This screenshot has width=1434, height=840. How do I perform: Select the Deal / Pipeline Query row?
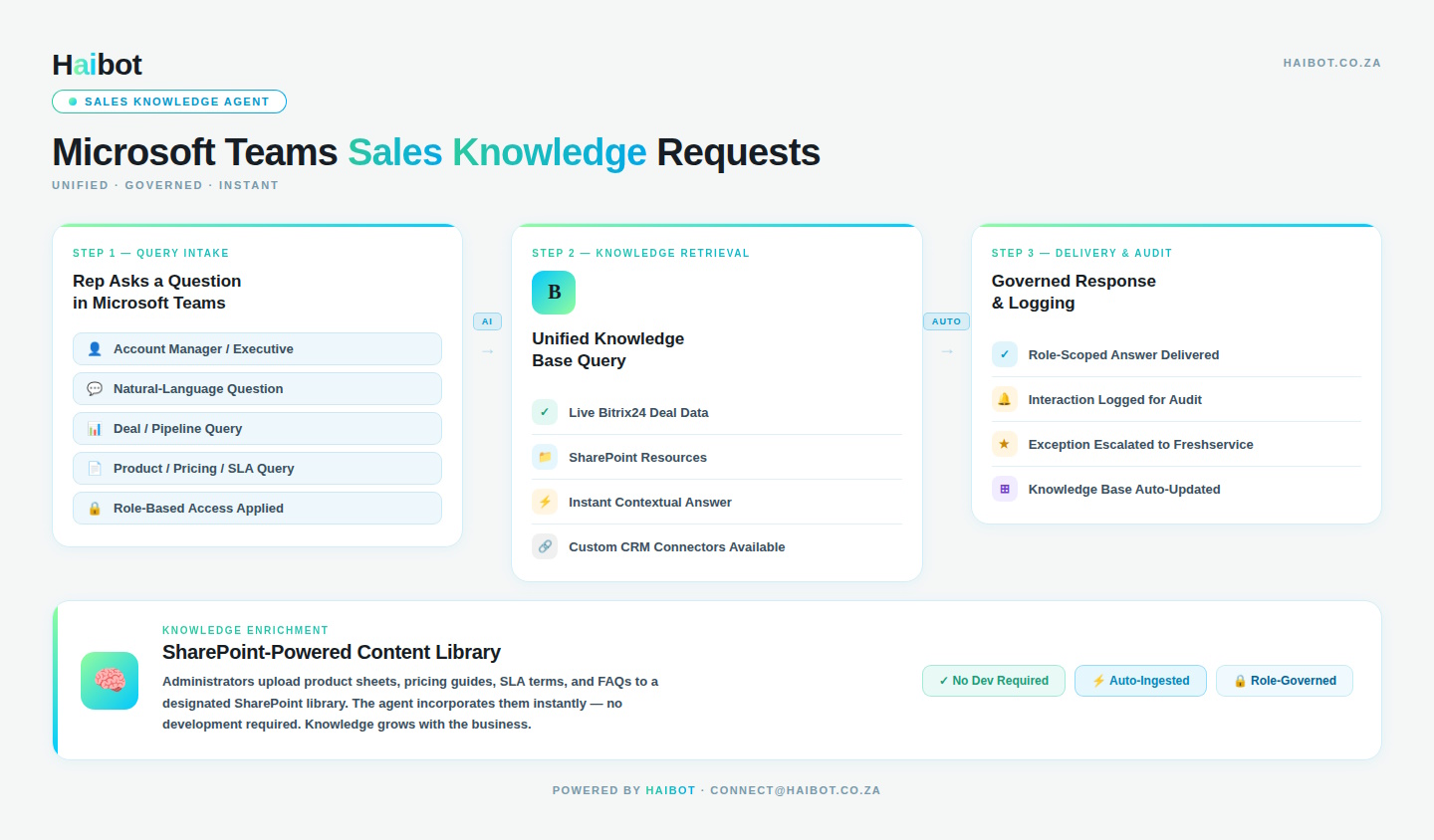point(257,429)
